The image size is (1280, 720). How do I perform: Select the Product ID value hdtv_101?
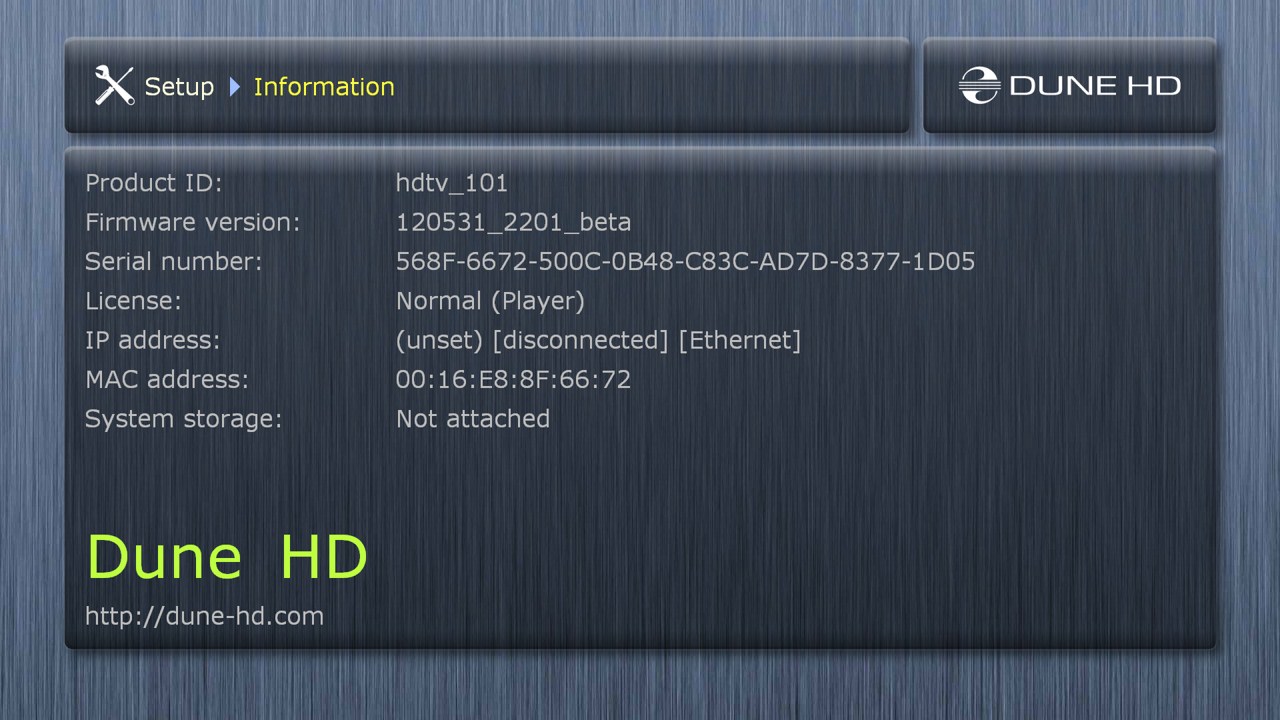[x=452, y=183]
